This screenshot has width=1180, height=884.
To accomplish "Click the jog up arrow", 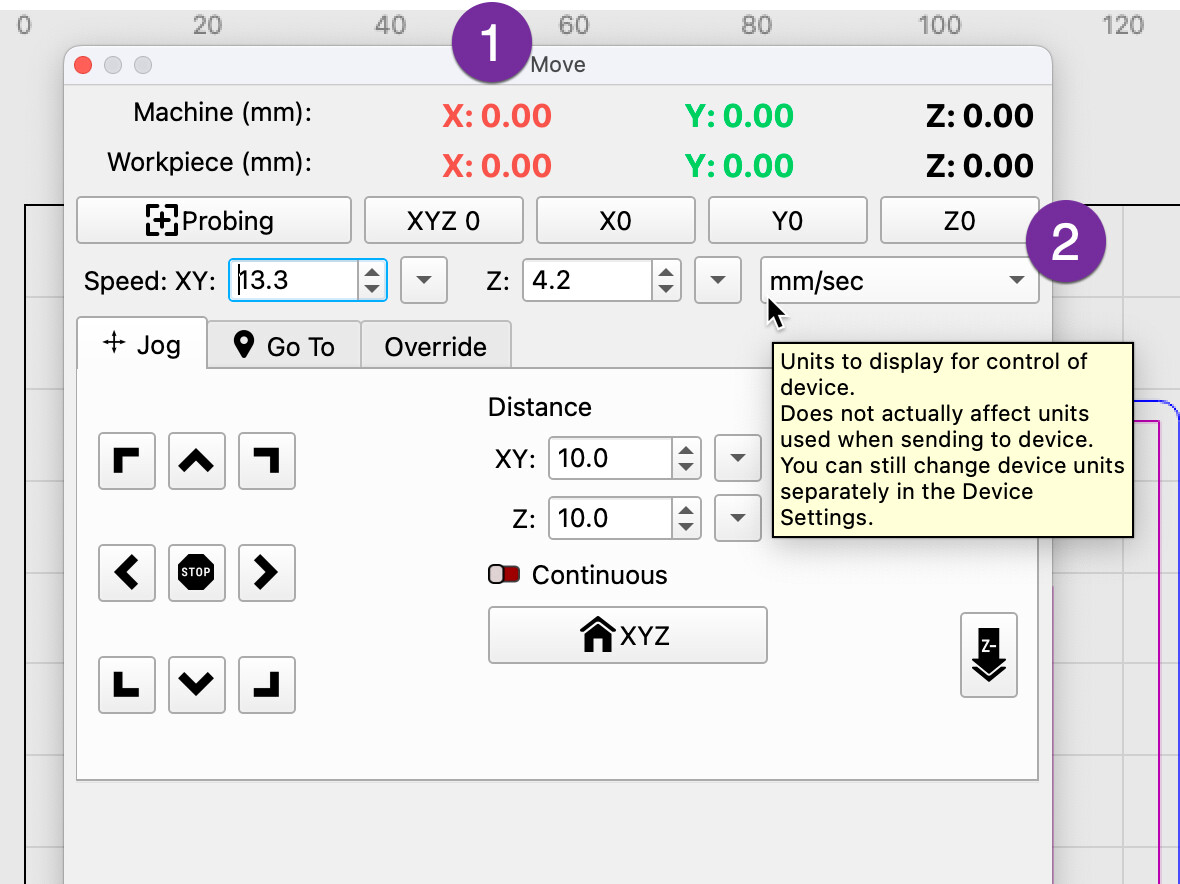I will pyautogui.click(x=196, y=461).
